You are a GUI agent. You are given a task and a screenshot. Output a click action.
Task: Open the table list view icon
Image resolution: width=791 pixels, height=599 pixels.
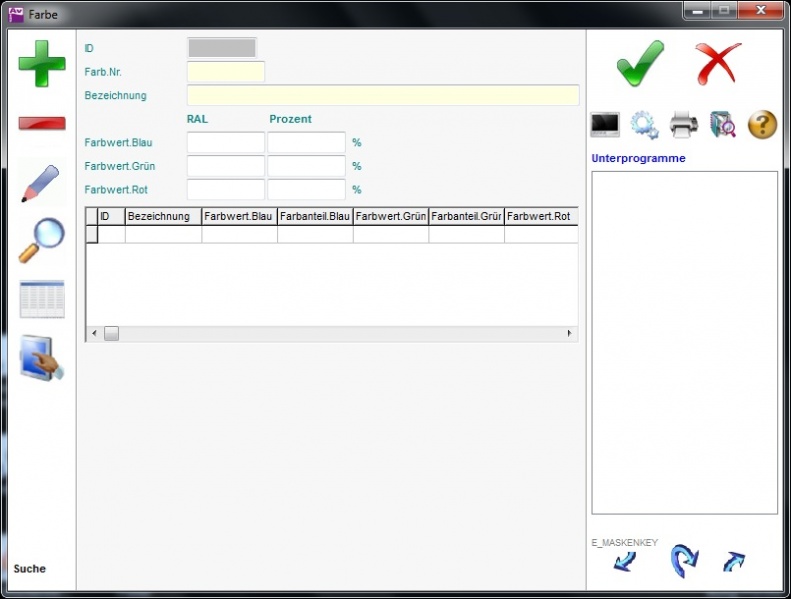(42, 299)
